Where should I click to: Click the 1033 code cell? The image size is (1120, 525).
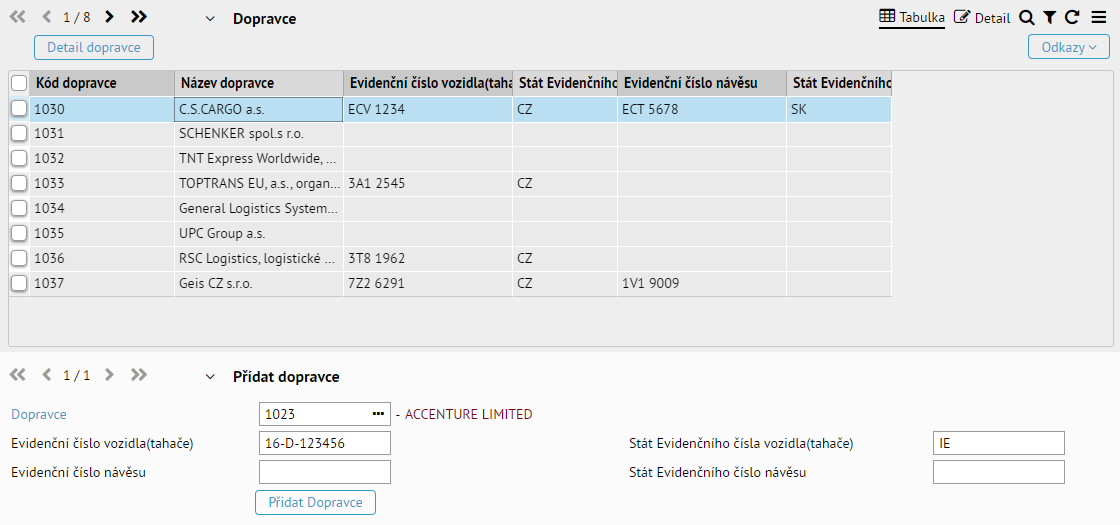(102, 184)
